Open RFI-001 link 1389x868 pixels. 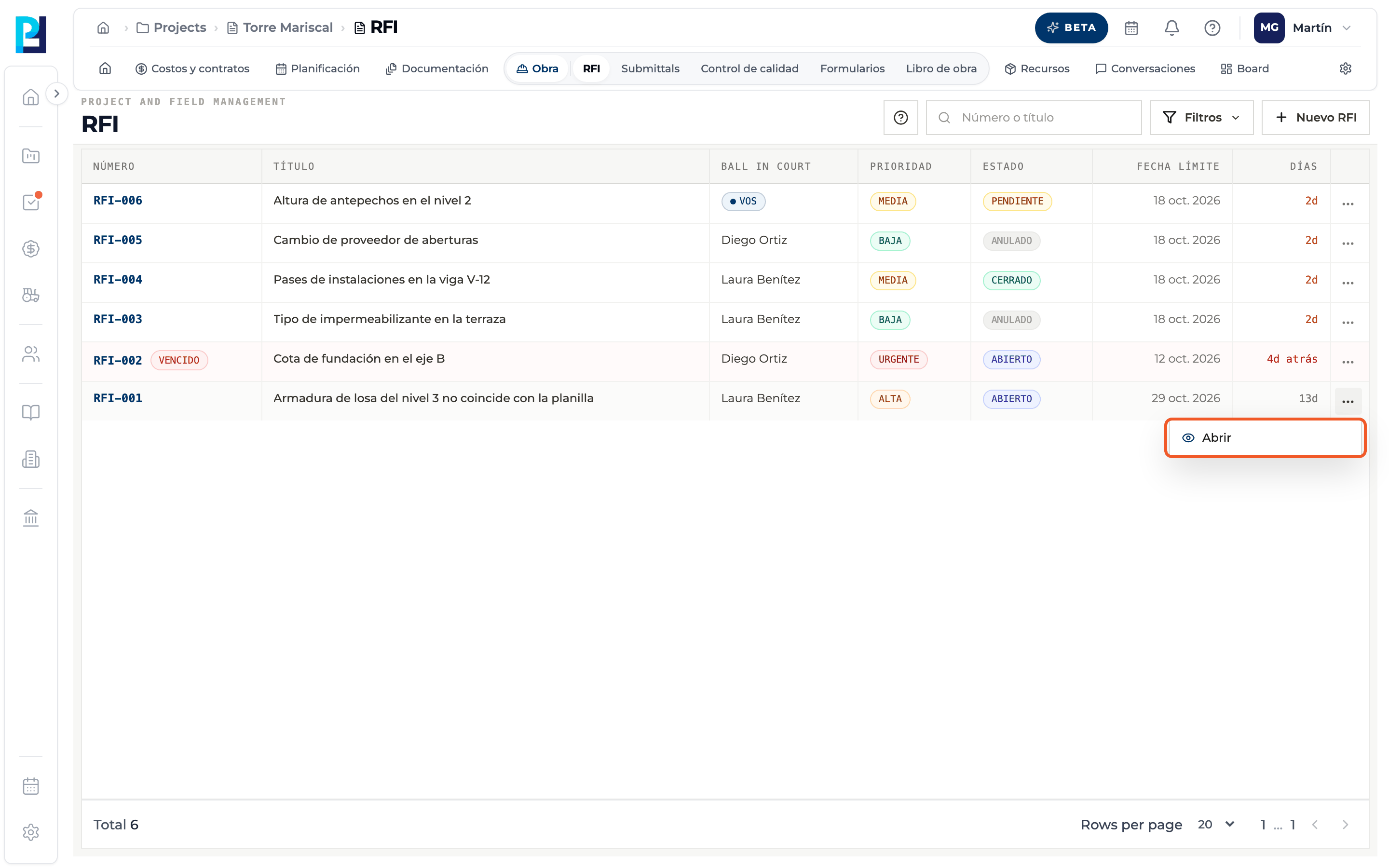click(118, 398)
